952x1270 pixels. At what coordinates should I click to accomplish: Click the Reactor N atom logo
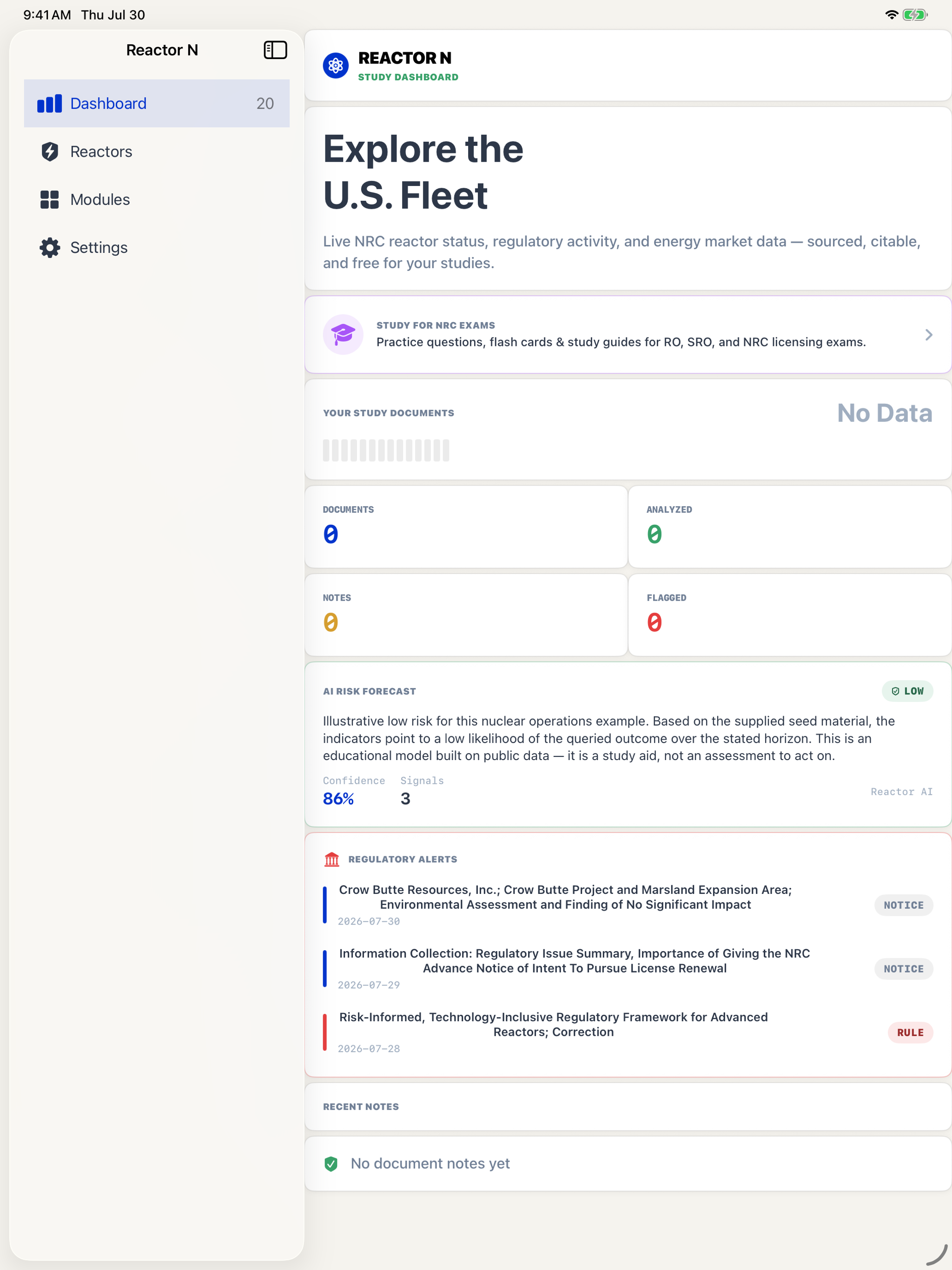[335, 66]
